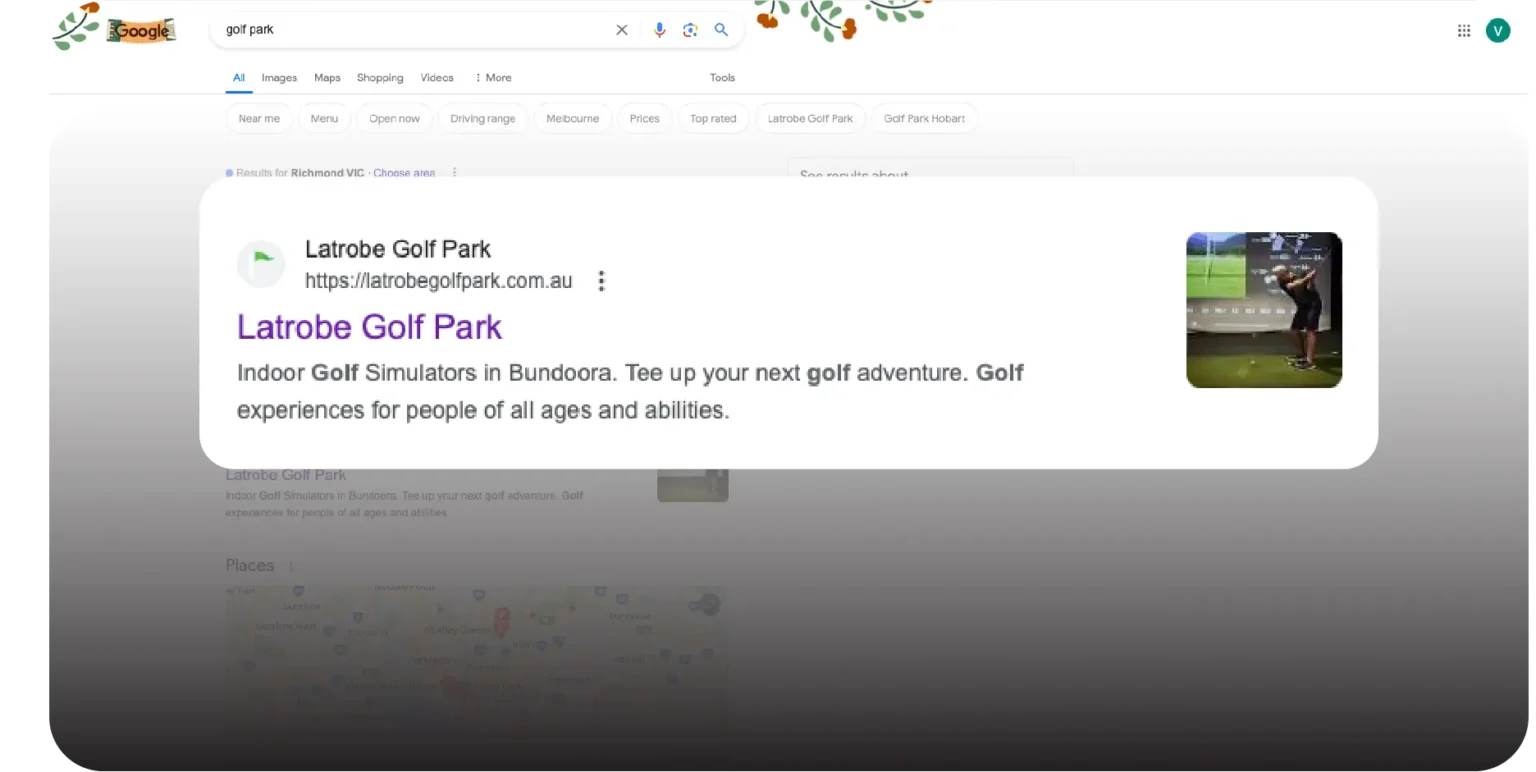Apply the Near me filter chip
The height and width of the screenshot is (772, 1536).
259,119
